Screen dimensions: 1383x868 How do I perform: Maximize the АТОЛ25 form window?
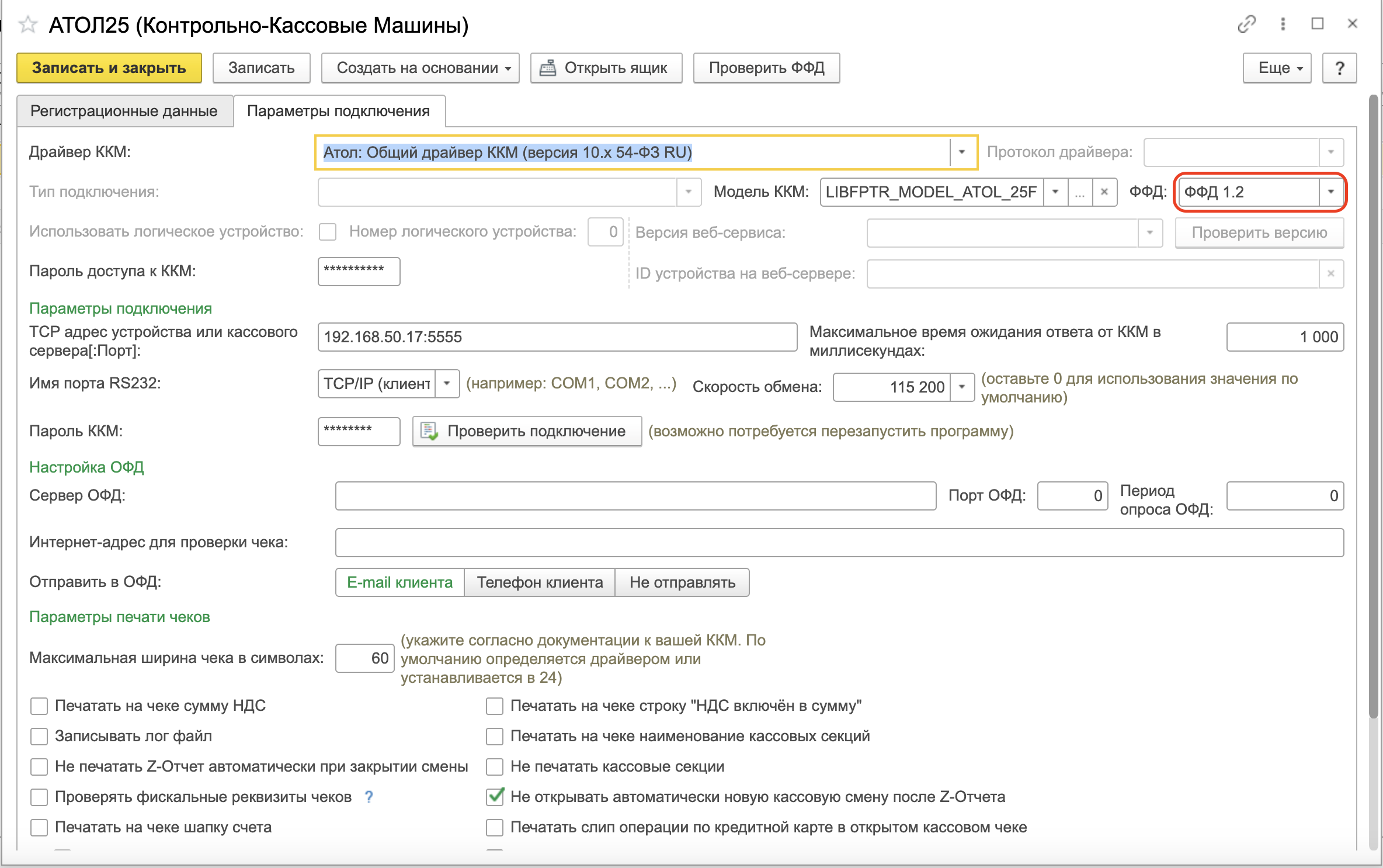[x=1318, y=24]
